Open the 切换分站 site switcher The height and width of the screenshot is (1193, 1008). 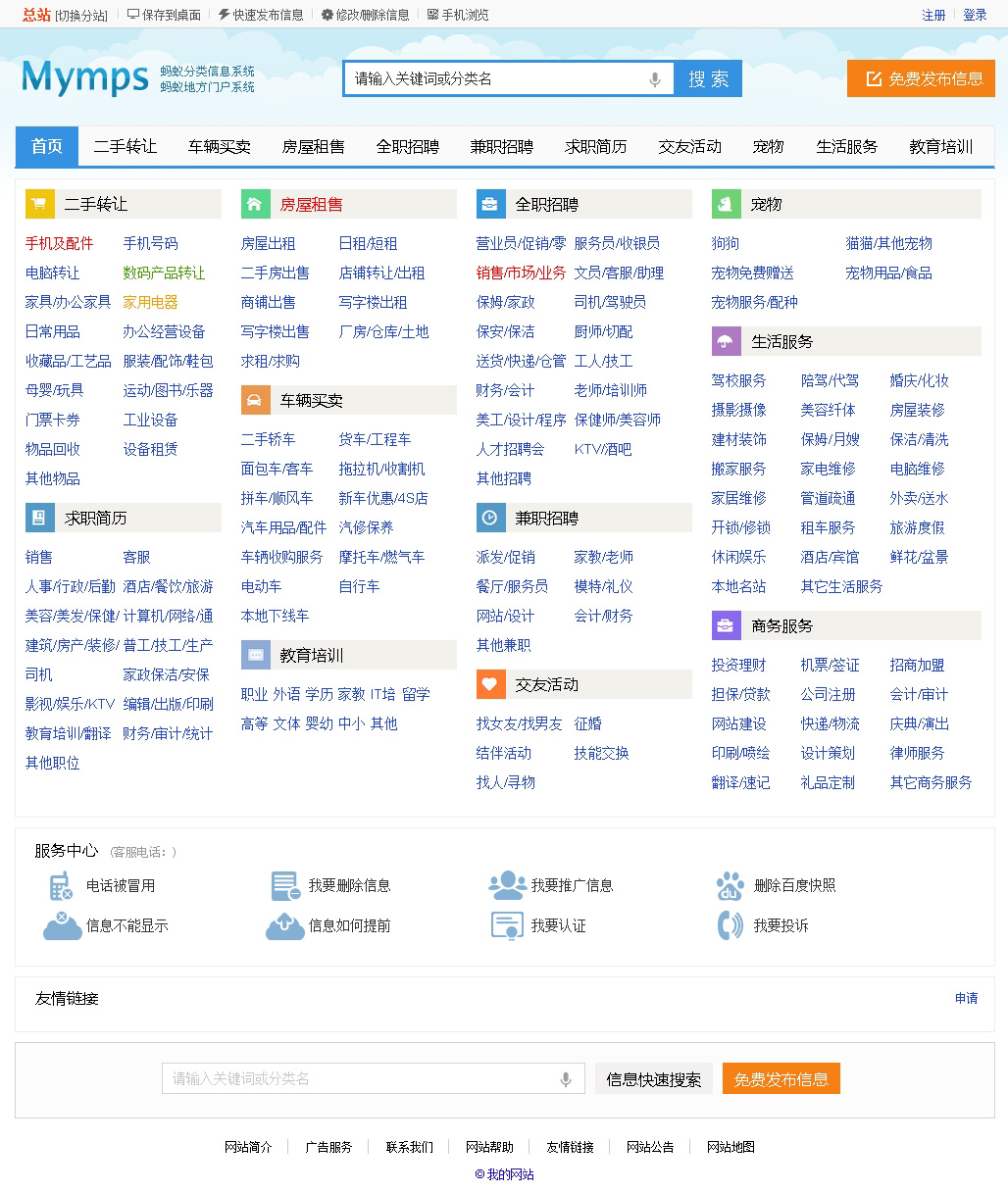coord(81,16)
